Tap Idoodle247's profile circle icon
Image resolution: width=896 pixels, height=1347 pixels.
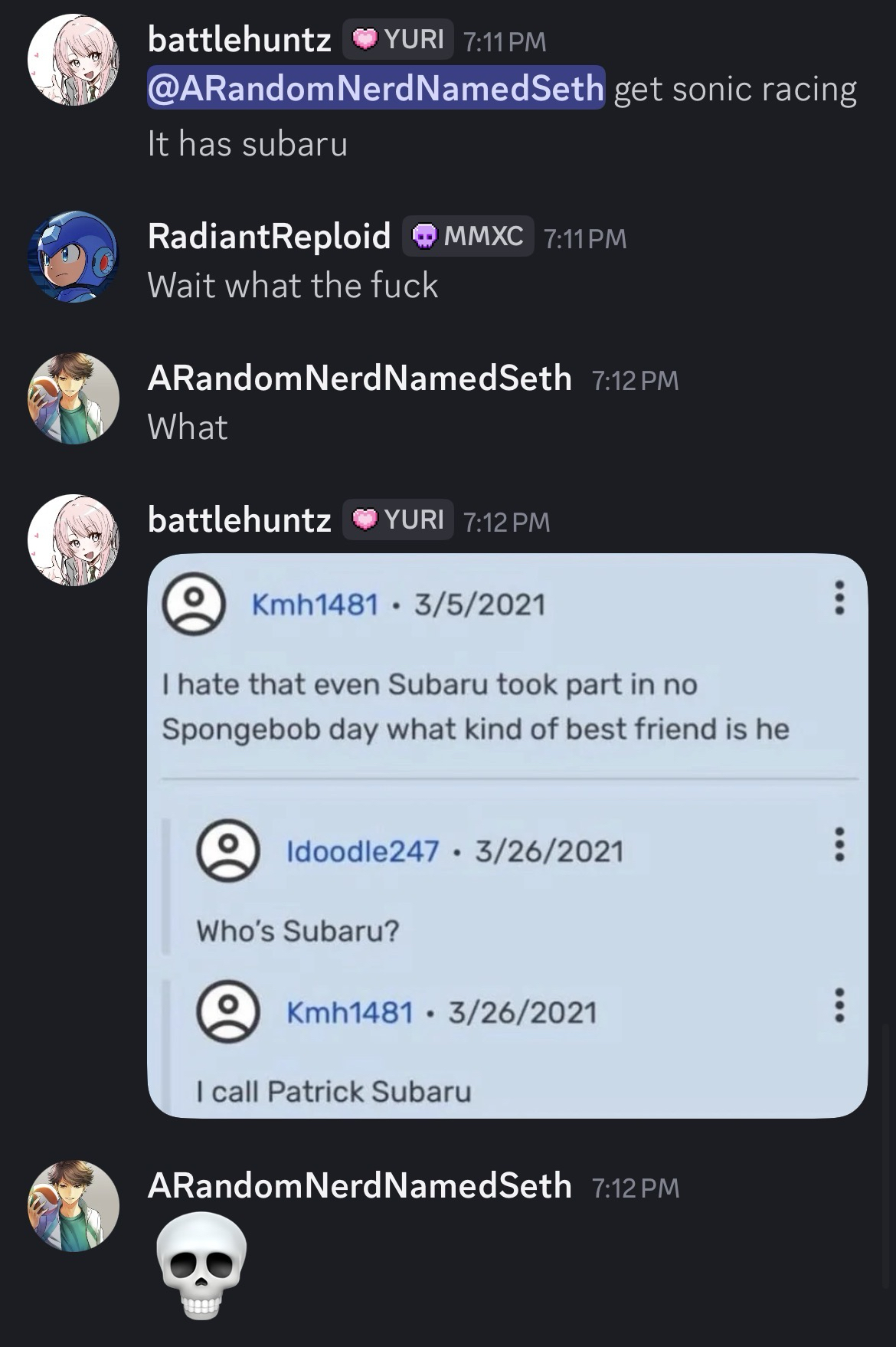coord(227,850)
